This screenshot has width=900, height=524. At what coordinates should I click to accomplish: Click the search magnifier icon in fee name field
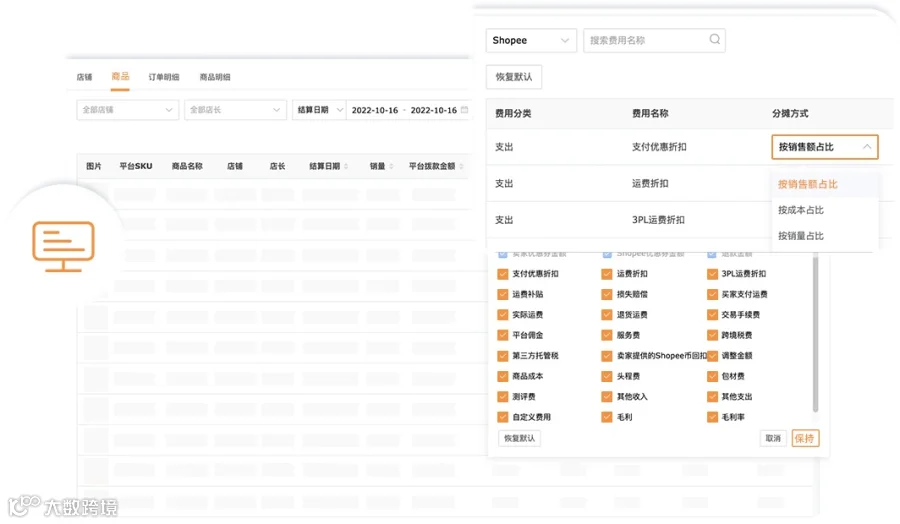coord(715,40)
